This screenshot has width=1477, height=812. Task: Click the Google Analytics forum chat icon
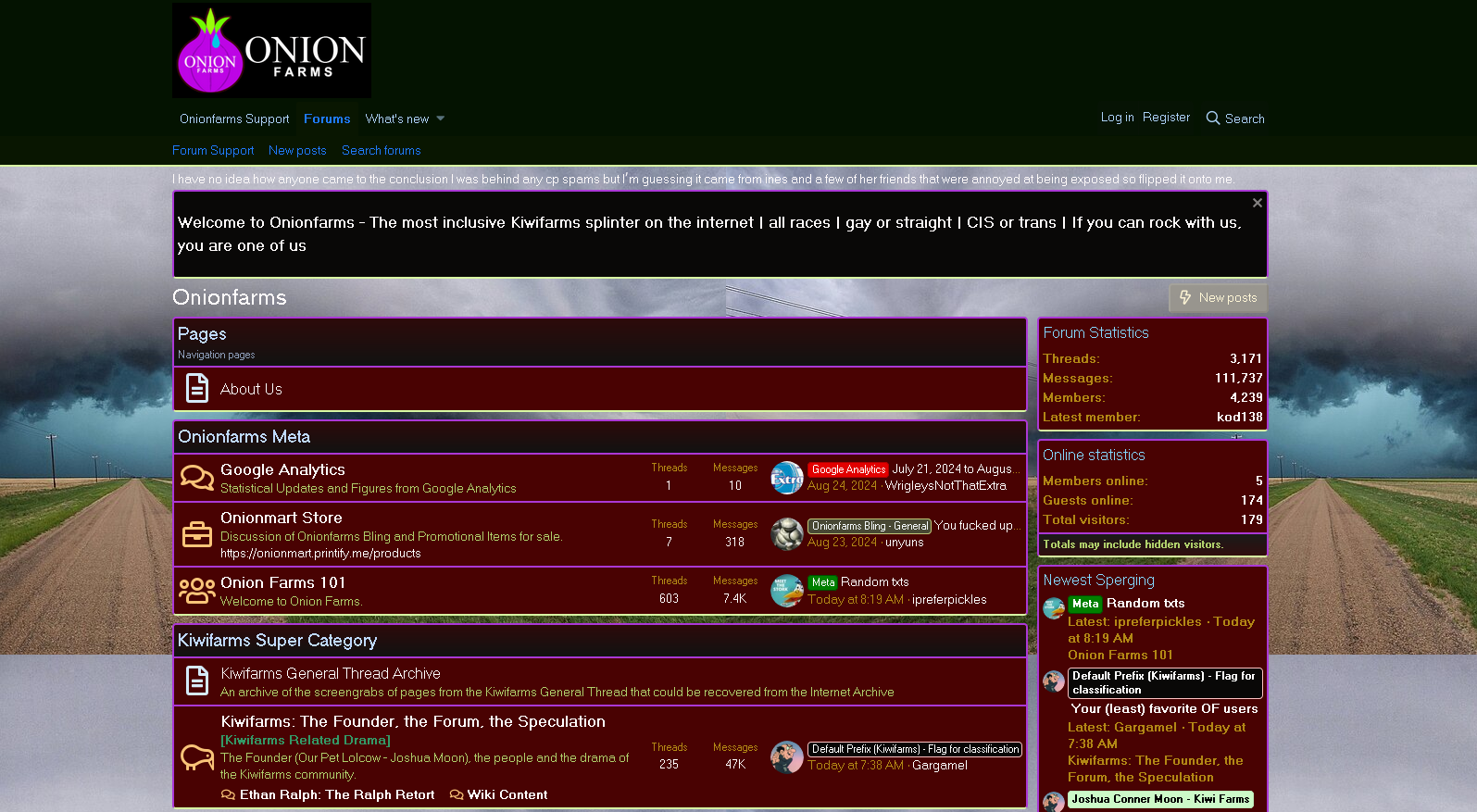[x=196, y=478]
